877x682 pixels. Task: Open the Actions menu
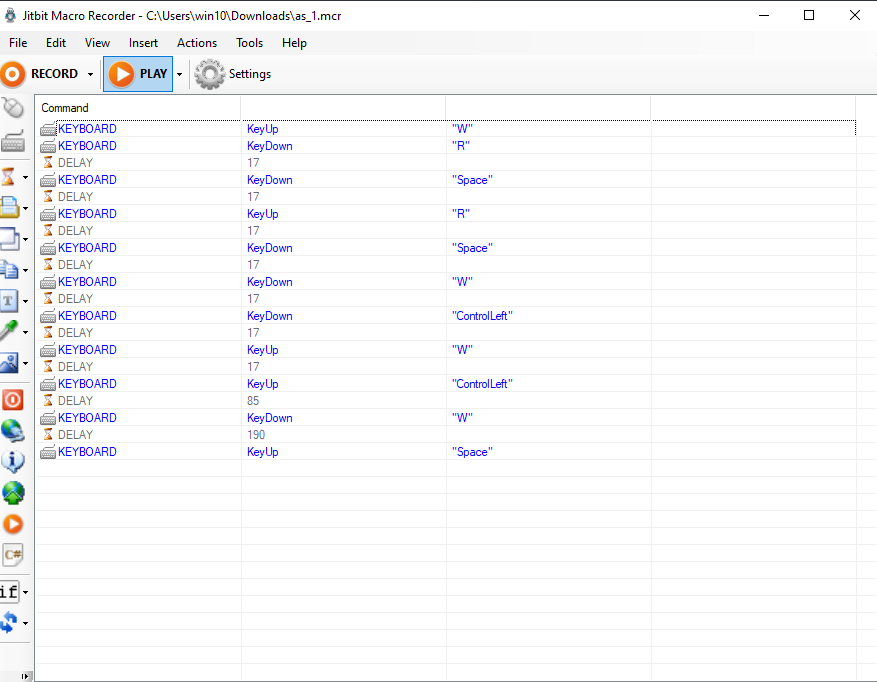(x=197, y=43)
